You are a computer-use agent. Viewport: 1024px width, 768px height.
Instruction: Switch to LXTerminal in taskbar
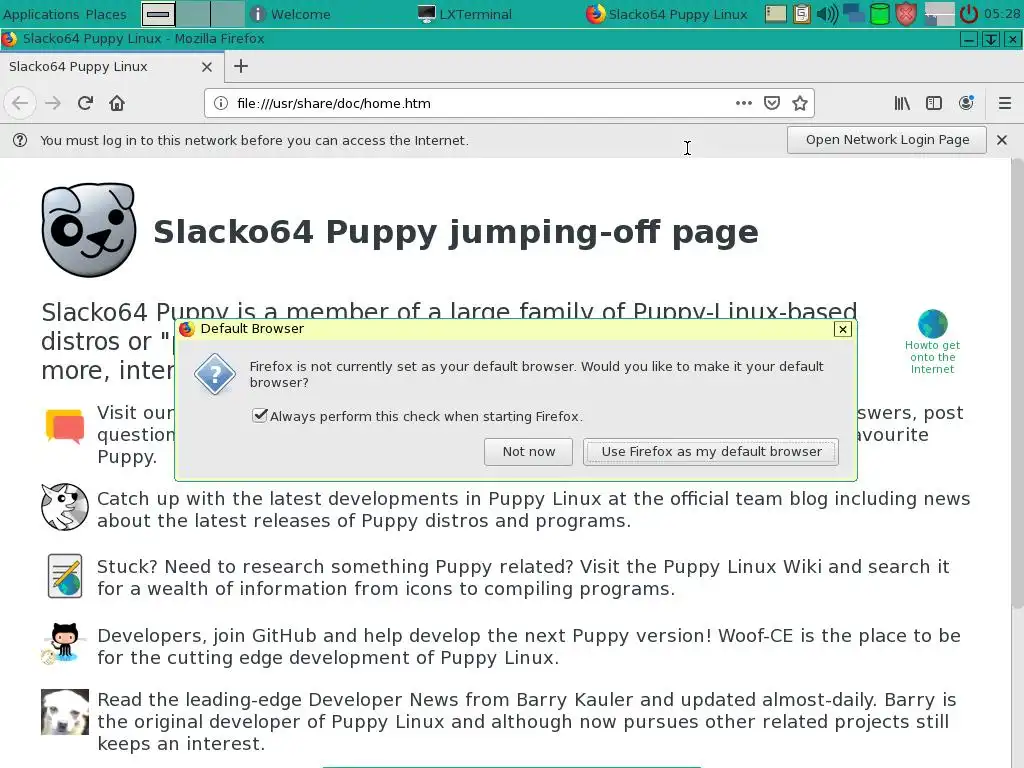pos(465,14)
